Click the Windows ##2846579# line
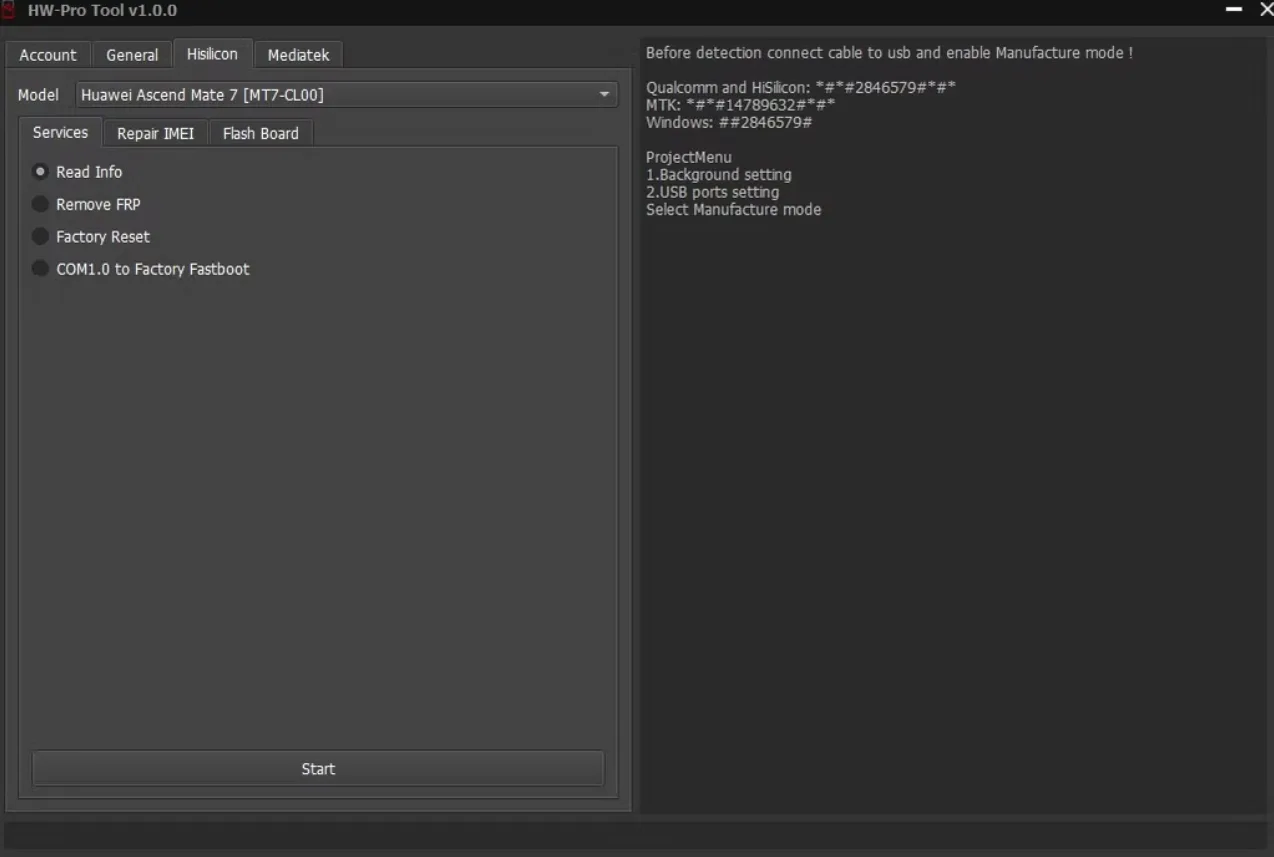 (x=729, y=122)
